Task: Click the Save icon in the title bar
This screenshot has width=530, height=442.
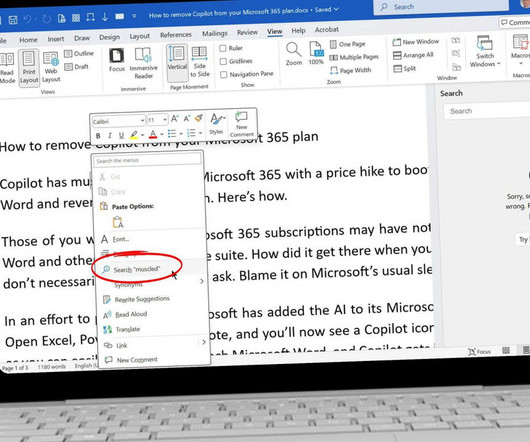Action: point(13,20)
